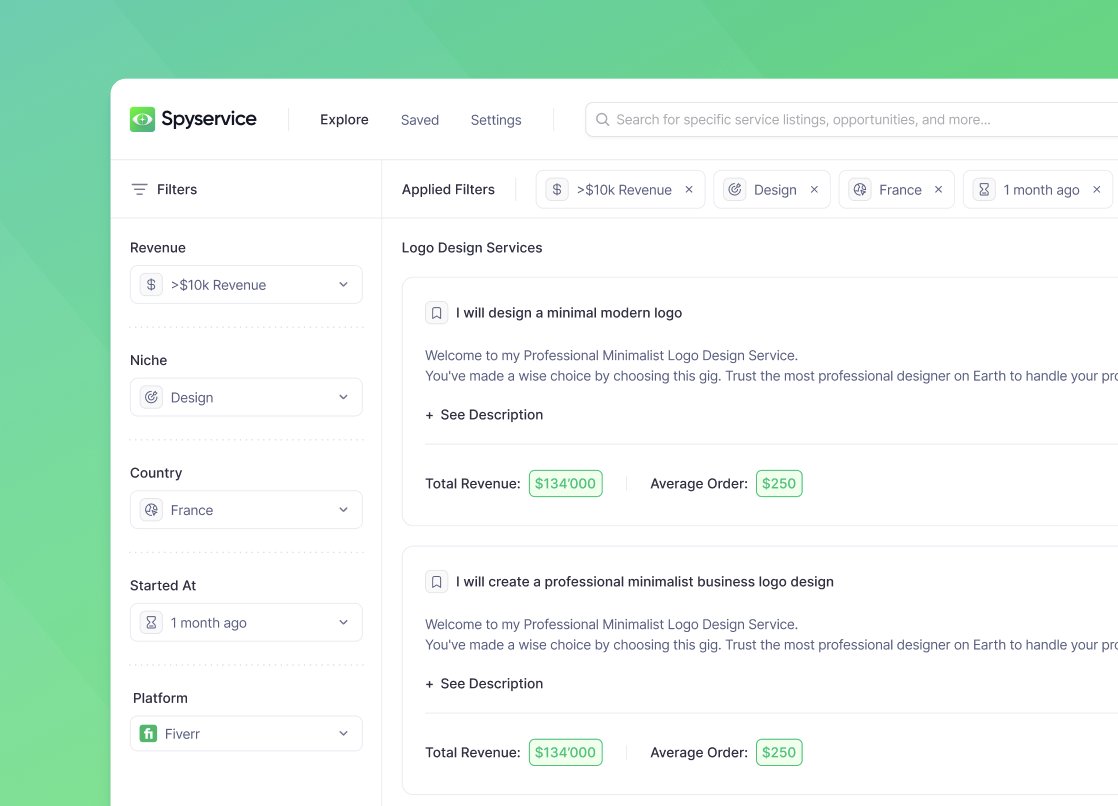Click dollar icon in Revenue dropdown
1118x806 pixels.
tap(151, 285)
